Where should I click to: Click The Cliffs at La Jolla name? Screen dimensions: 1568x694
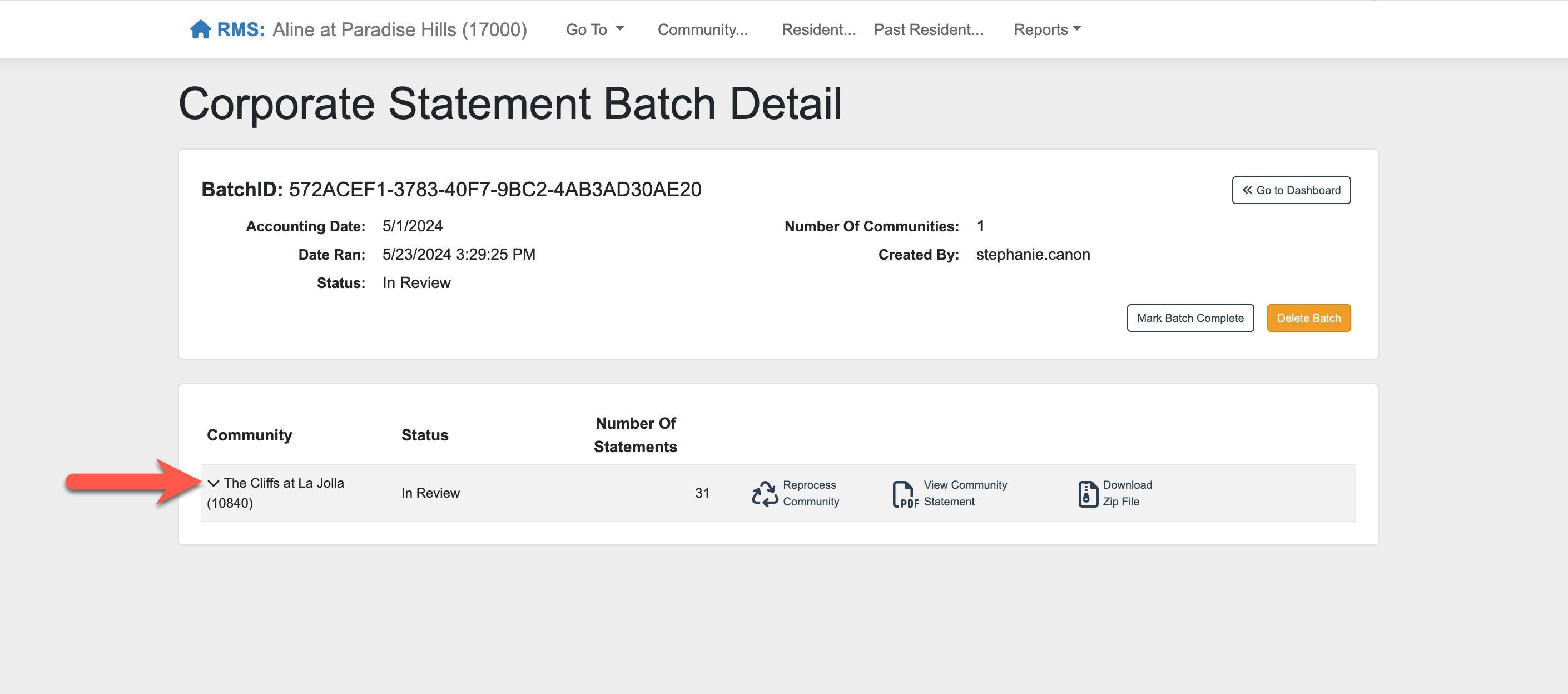coord(284,483)
